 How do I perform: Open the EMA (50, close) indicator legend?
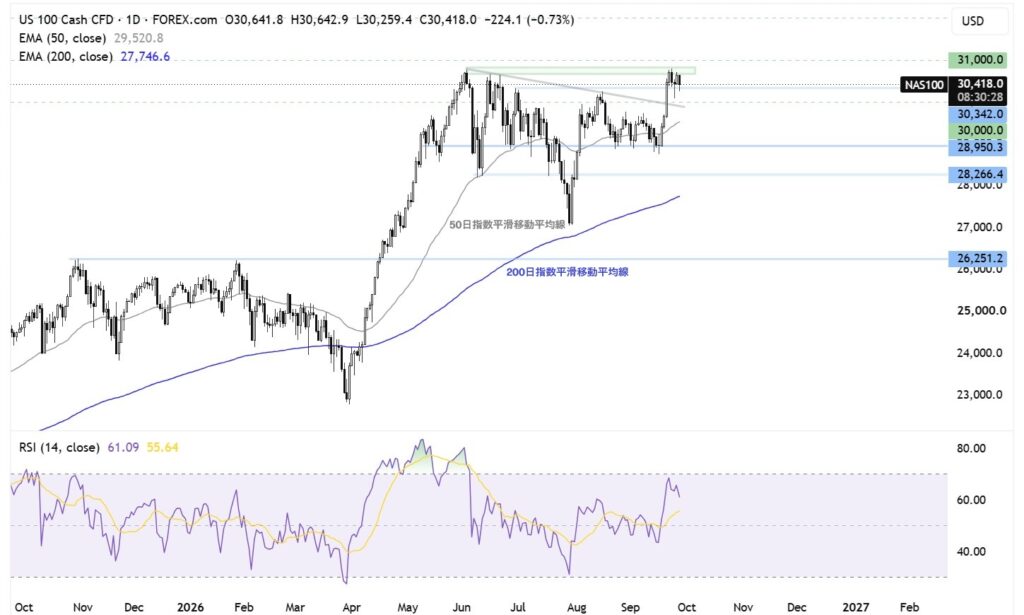62,38
